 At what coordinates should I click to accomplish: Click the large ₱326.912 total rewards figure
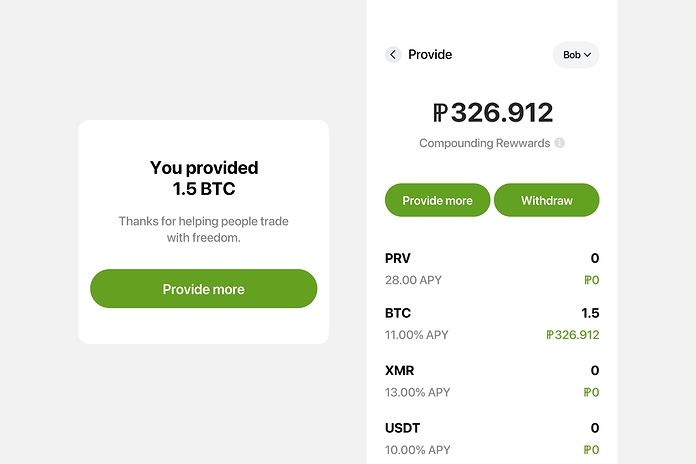[493, 112]
